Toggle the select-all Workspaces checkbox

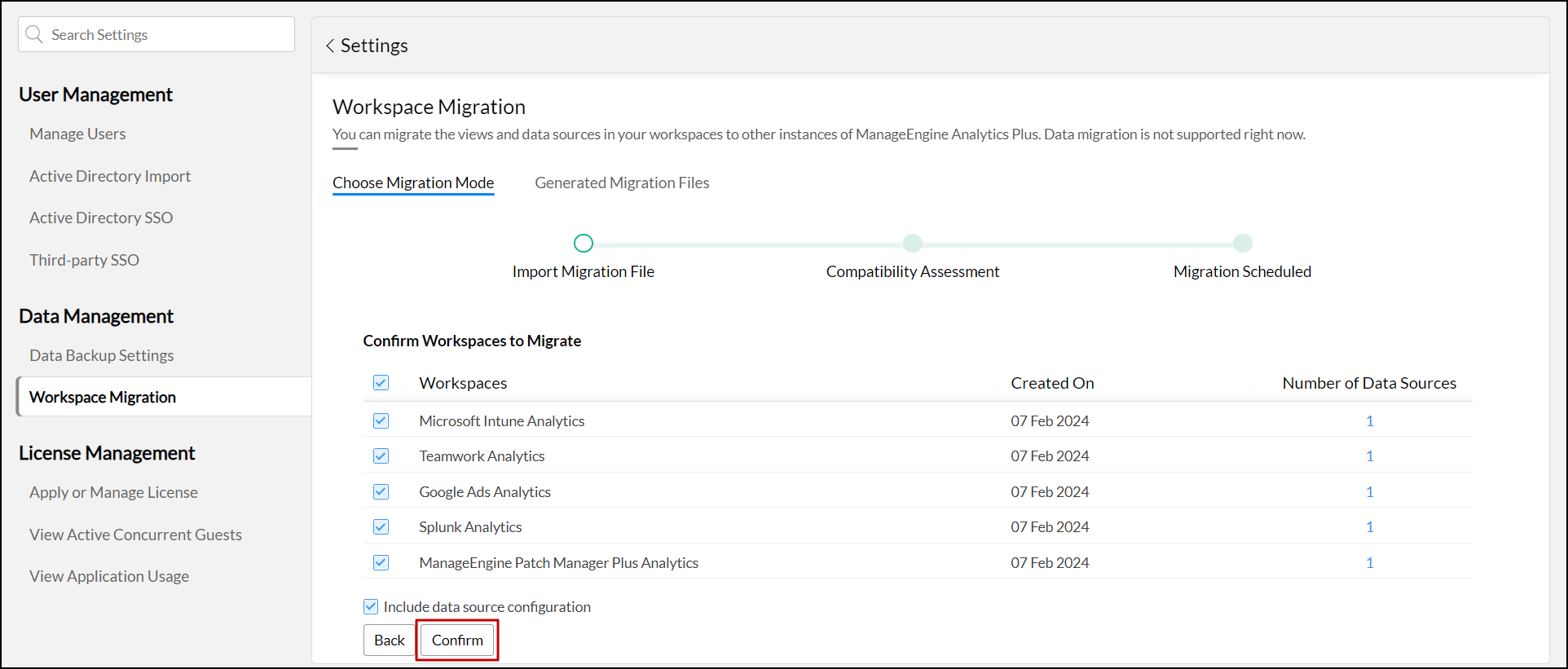381,383
